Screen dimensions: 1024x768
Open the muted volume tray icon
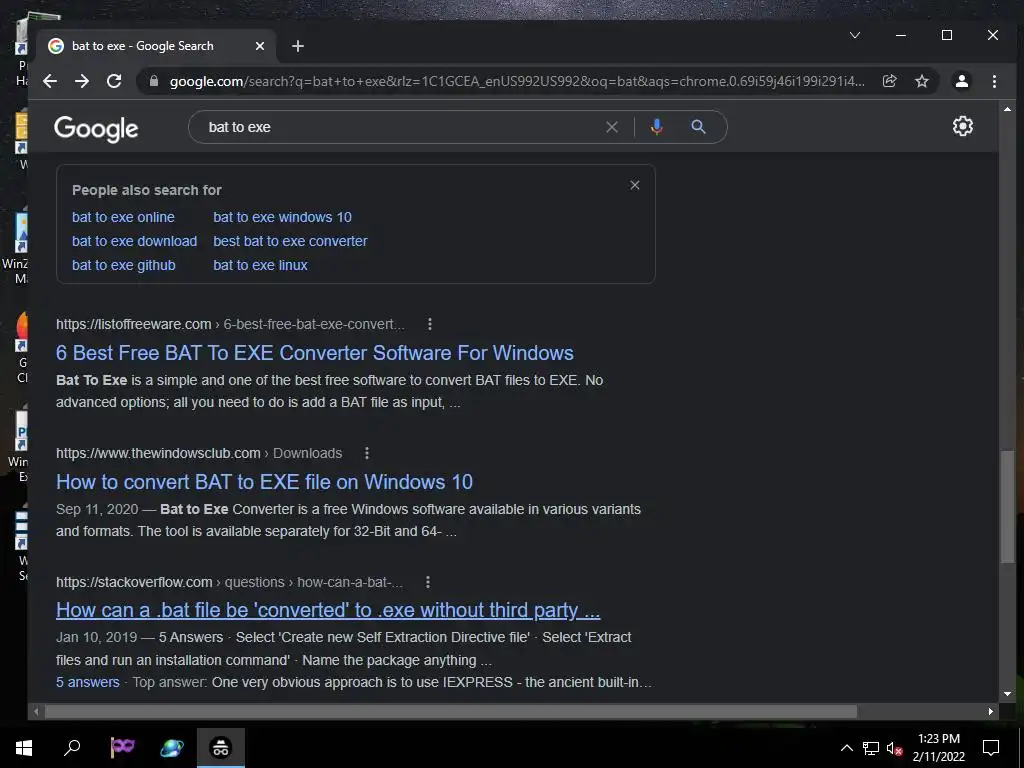click(x=894, y=748)
